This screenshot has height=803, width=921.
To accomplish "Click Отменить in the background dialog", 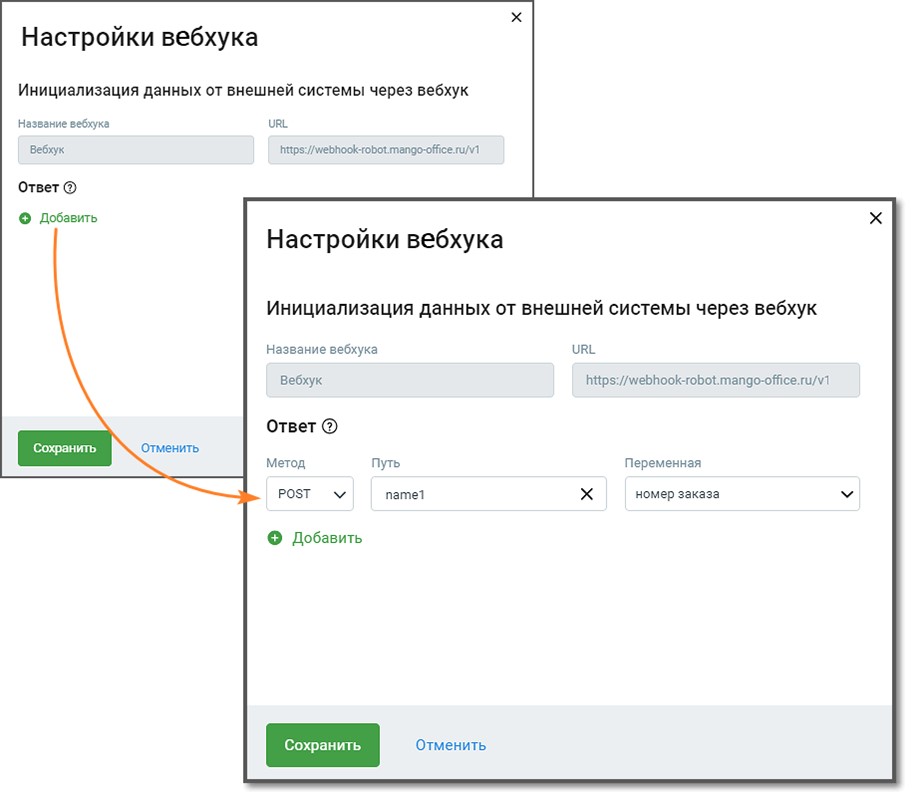I will 169,448.
